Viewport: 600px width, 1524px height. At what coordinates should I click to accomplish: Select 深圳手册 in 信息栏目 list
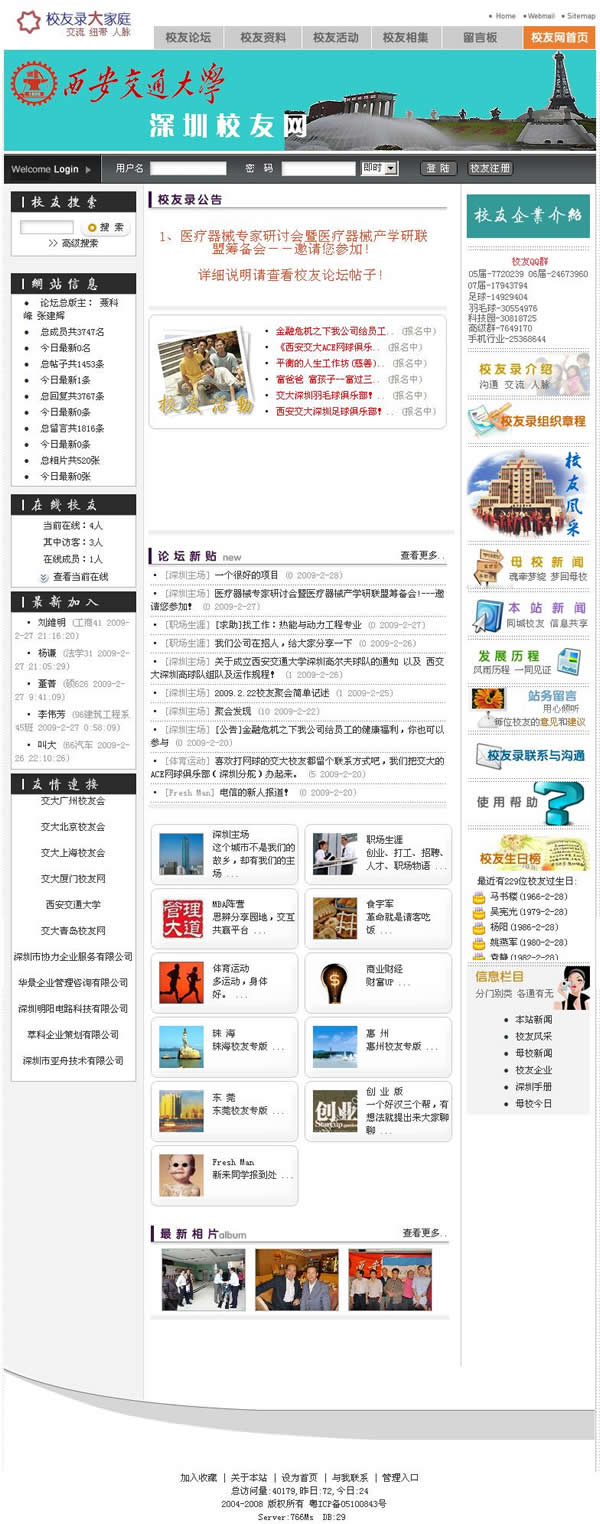pyautogui.click(x=533, y=1087)
